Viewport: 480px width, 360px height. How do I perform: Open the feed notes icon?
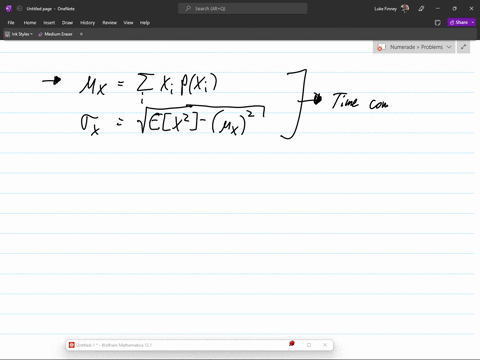[438, 23]
